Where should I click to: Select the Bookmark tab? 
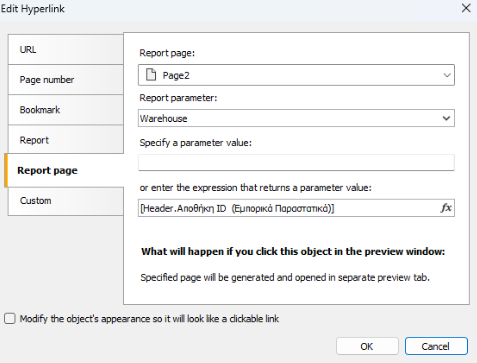pos(66,110)
